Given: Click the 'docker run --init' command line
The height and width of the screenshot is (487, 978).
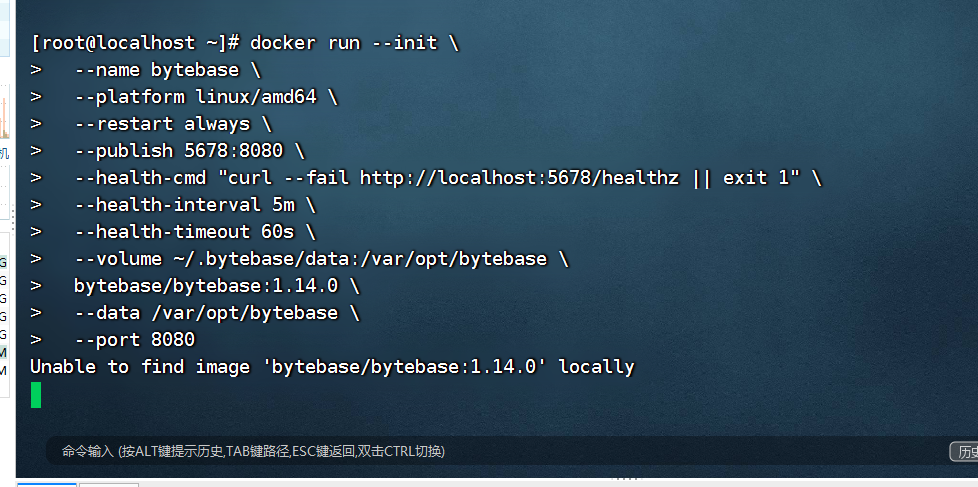Looking at the screenshot, I should tap(244, 43).
